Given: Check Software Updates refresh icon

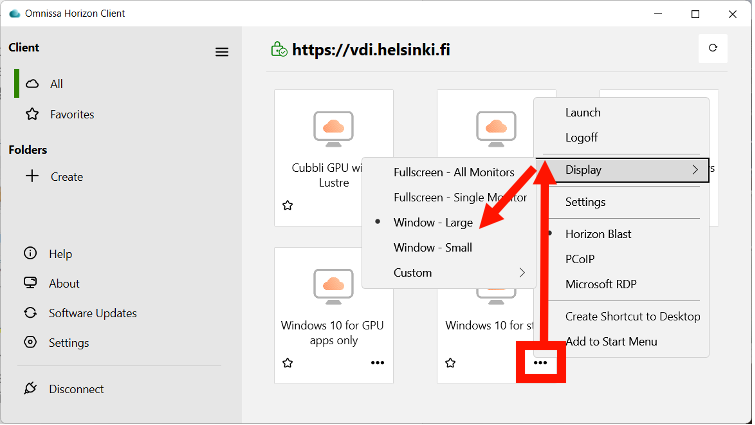Looking at the screenshot, I should [30, 313].
